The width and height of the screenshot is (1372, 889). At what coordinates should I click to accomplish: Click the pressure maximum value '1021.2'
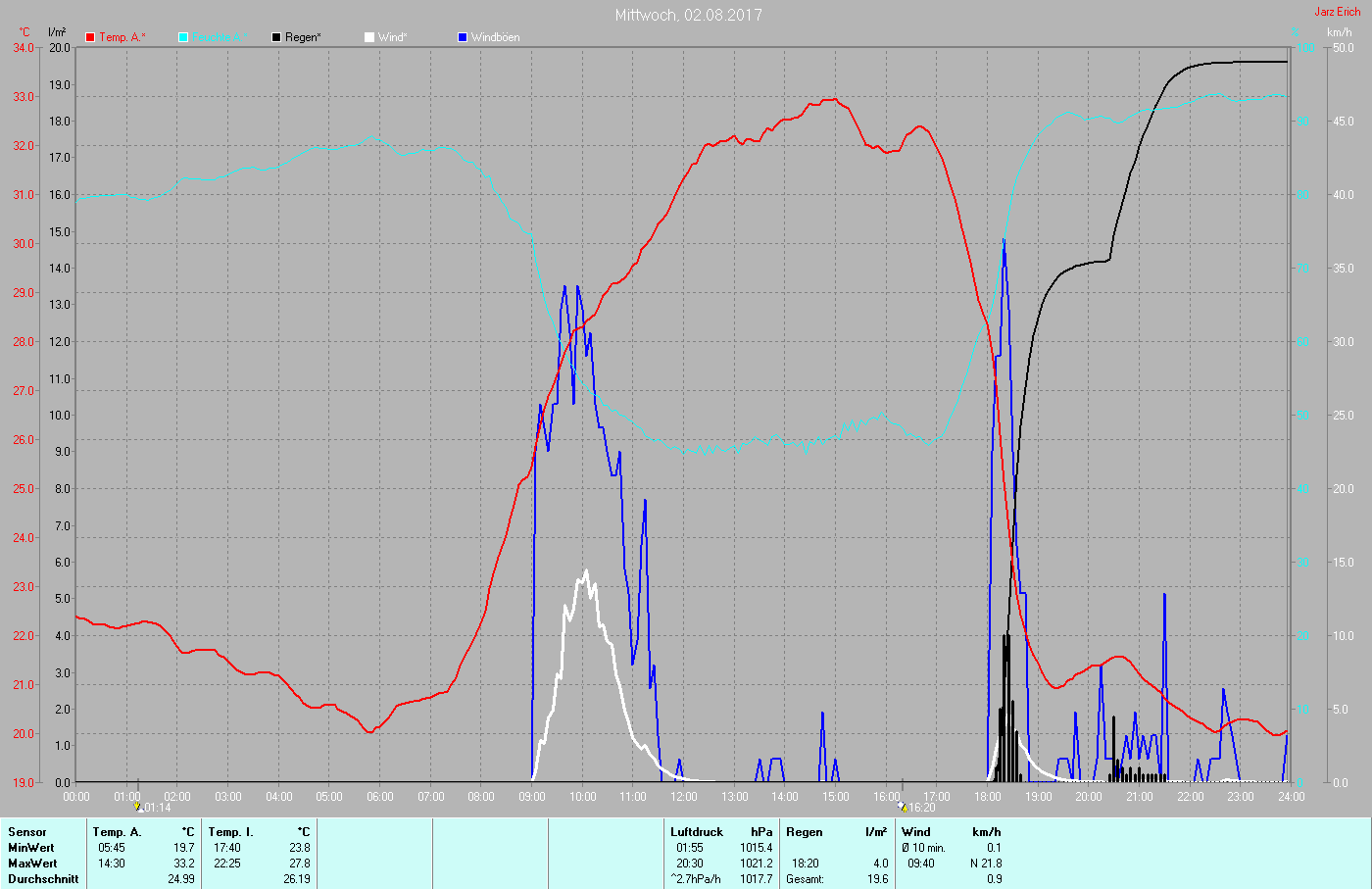pyautogui.click(x=756, y=864)
